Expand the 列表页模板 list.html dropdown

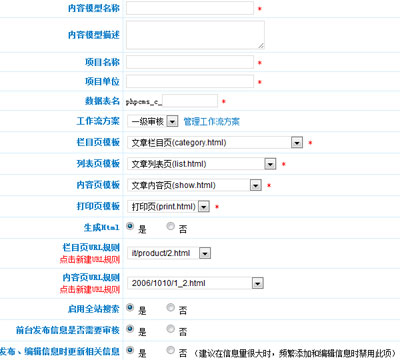pyautogui.click(x=202, y=164)
